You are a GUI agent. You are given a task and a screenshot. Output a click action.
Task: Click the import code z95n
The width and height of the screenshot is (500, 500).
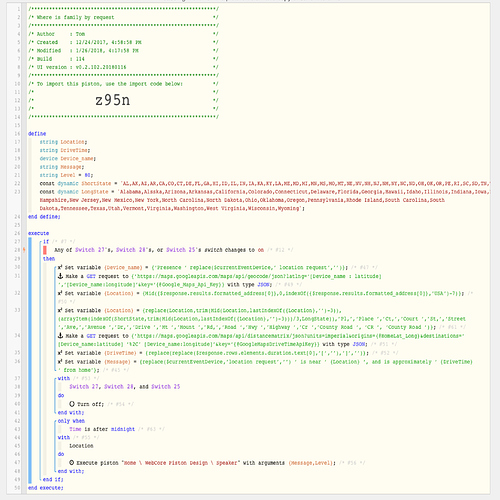[x=113, y=100]
